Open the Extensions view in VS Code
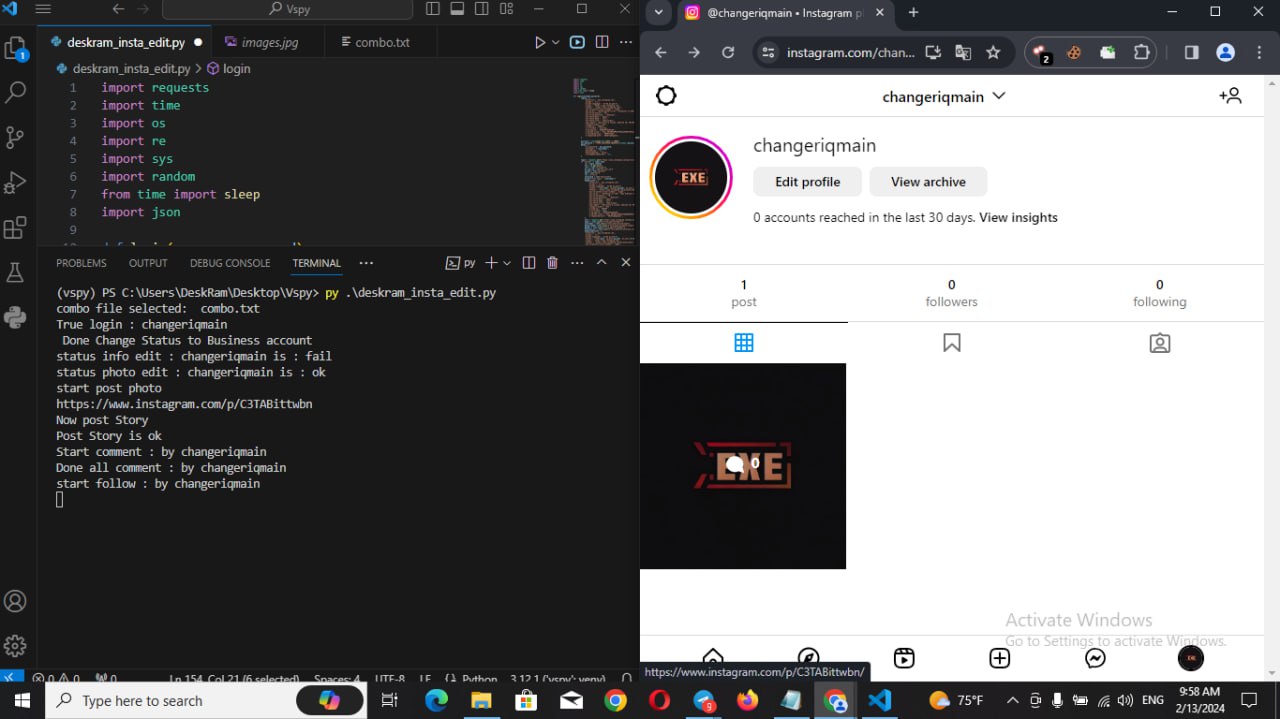 (15, 228)
